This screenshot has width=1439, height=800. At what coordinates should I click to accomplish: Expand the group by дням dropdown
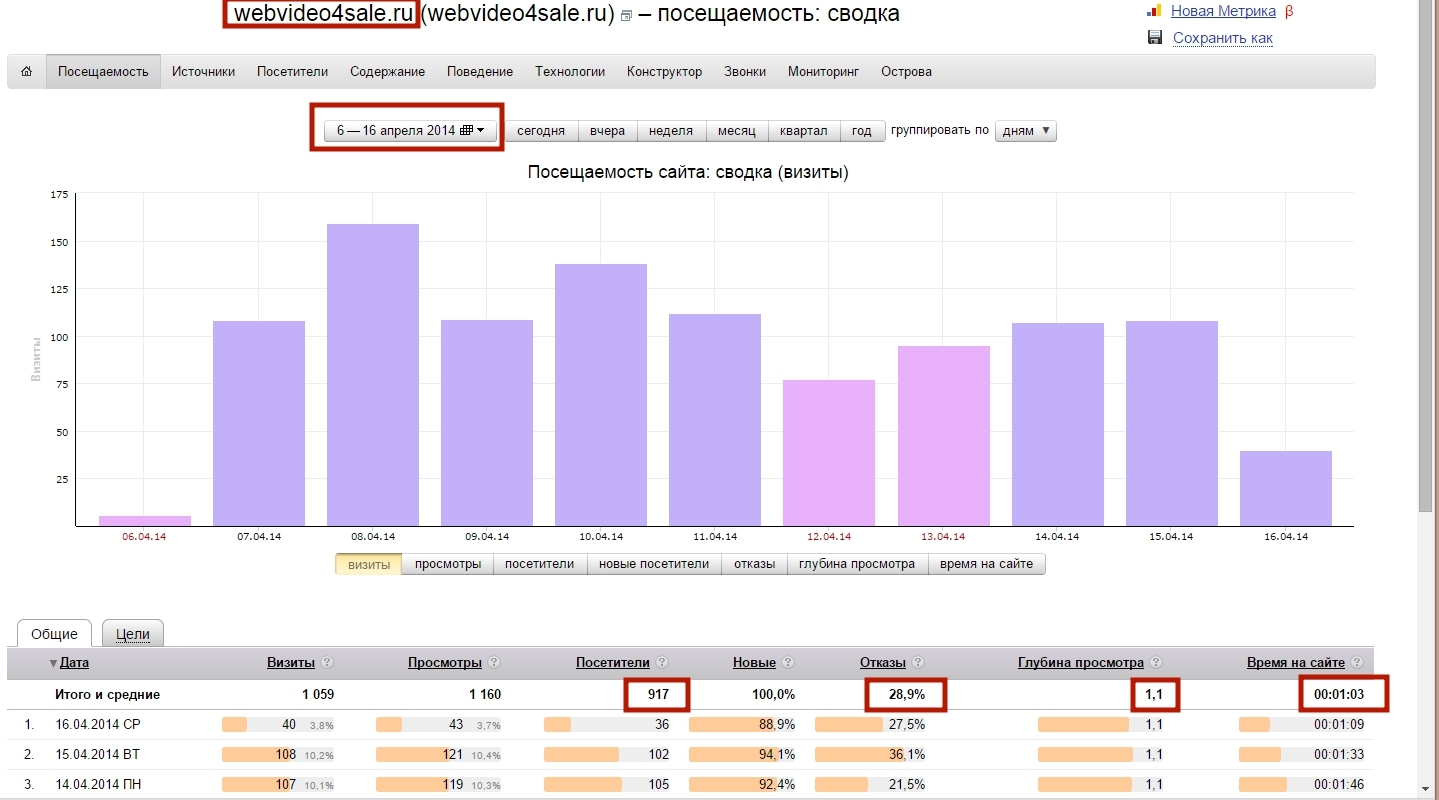[x=1025, y=131]
